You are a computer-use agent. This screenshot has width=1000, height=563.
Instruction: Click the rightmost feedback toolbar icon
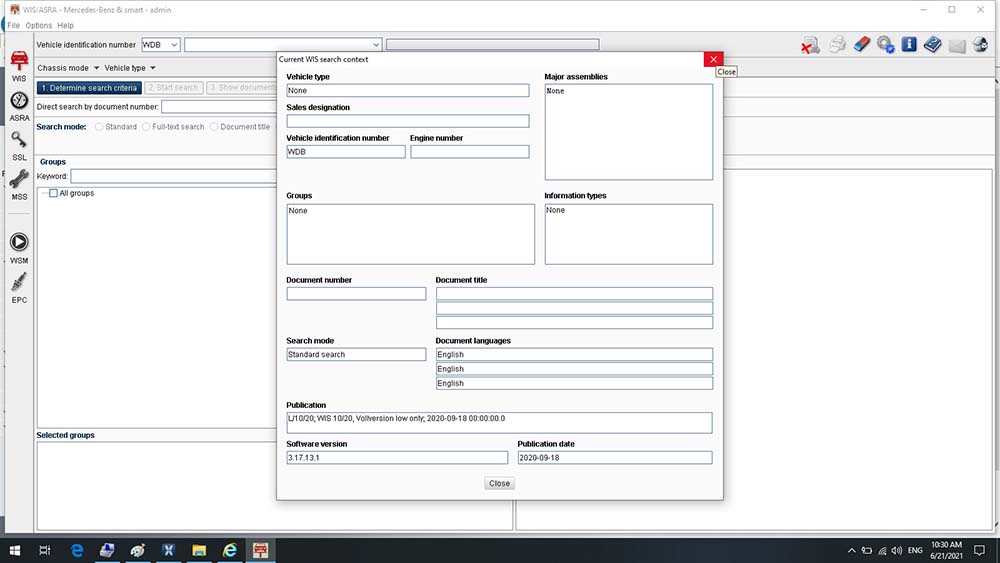[980, 45]
